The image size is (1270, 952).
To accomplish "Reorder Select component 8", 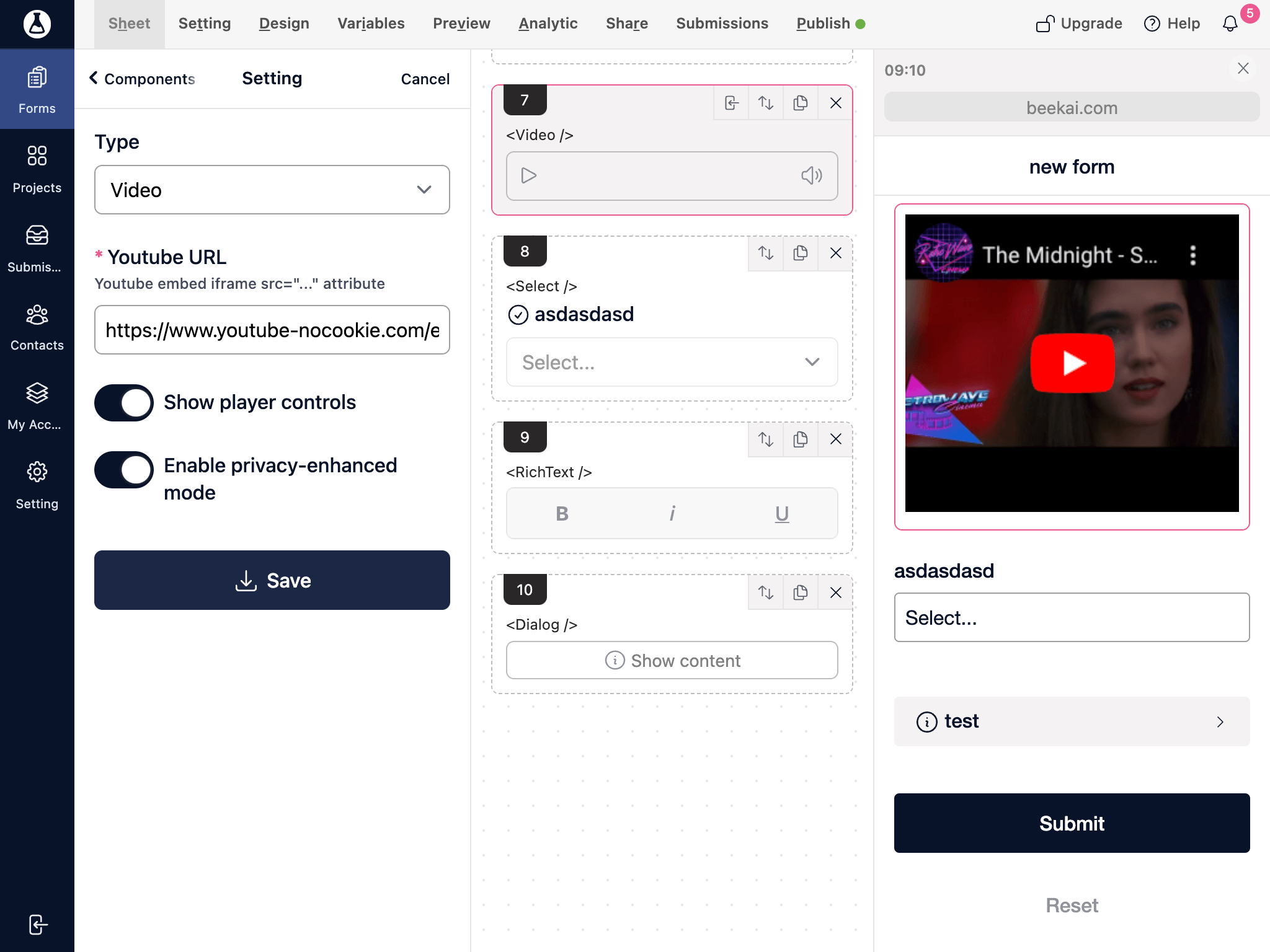I will (x=766, y=253).
